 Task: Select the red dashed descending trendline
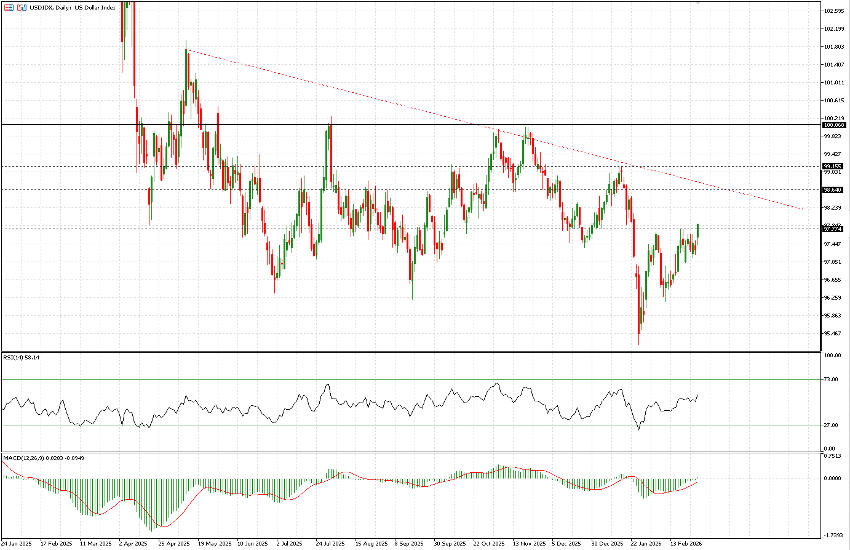pyautogui.click(x=400, y=105)
